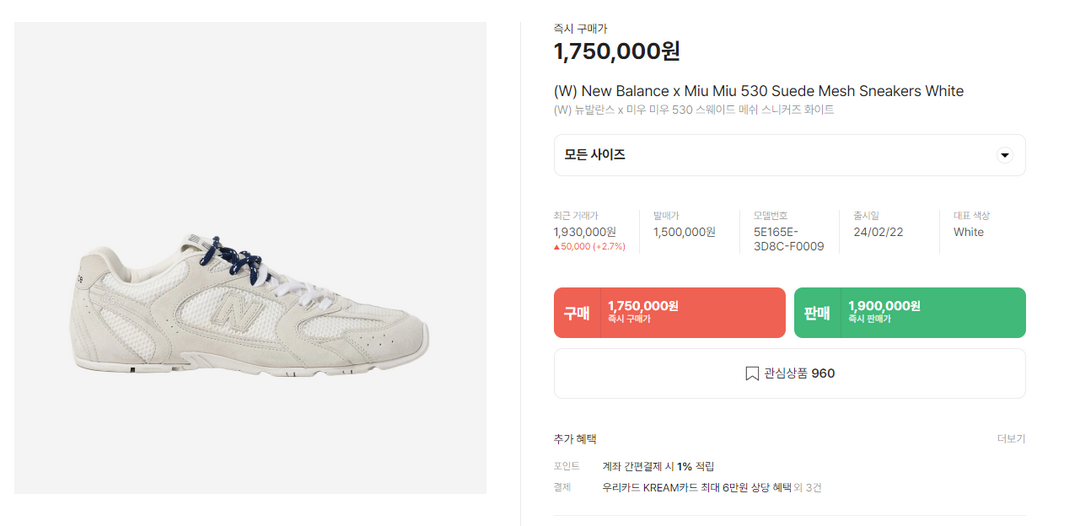This screenshot has width=1080, height=526.
Task: Click the large 1,750,000원 price at top
Action: (616, 51)
